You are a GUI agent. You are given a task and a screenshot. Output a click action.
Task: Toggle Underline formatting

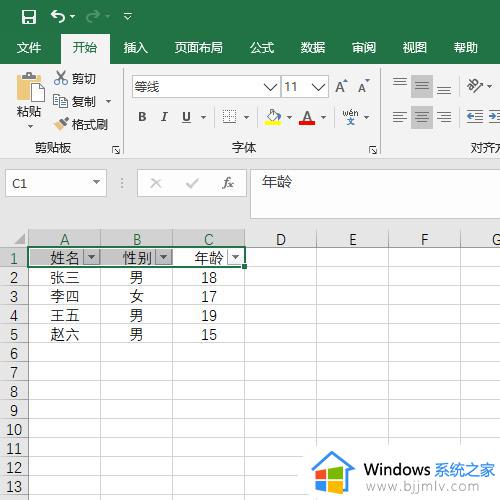(x=187, y=117)
